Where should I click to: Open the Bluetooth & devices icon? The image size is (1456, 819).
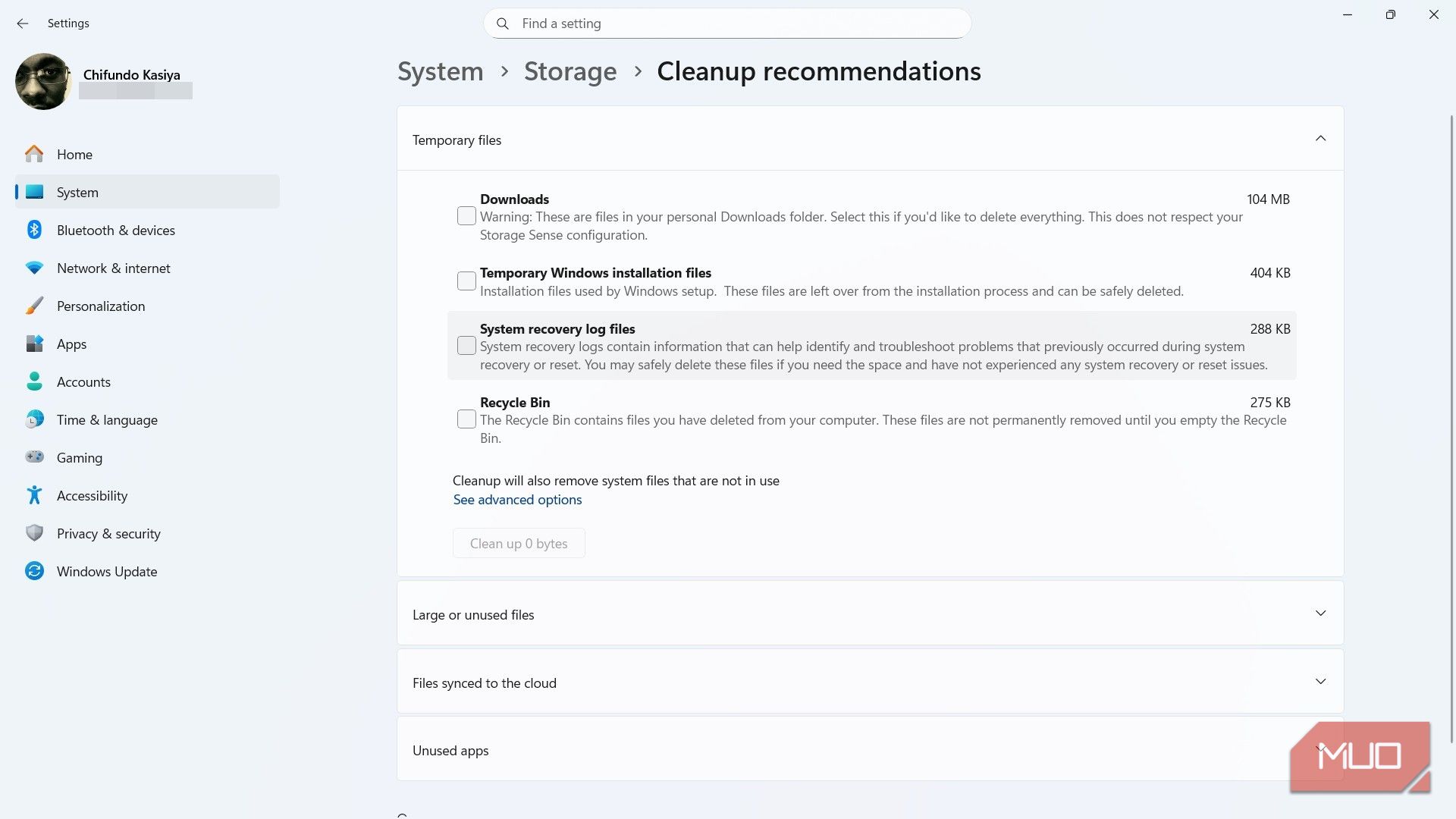pos(34,230)
